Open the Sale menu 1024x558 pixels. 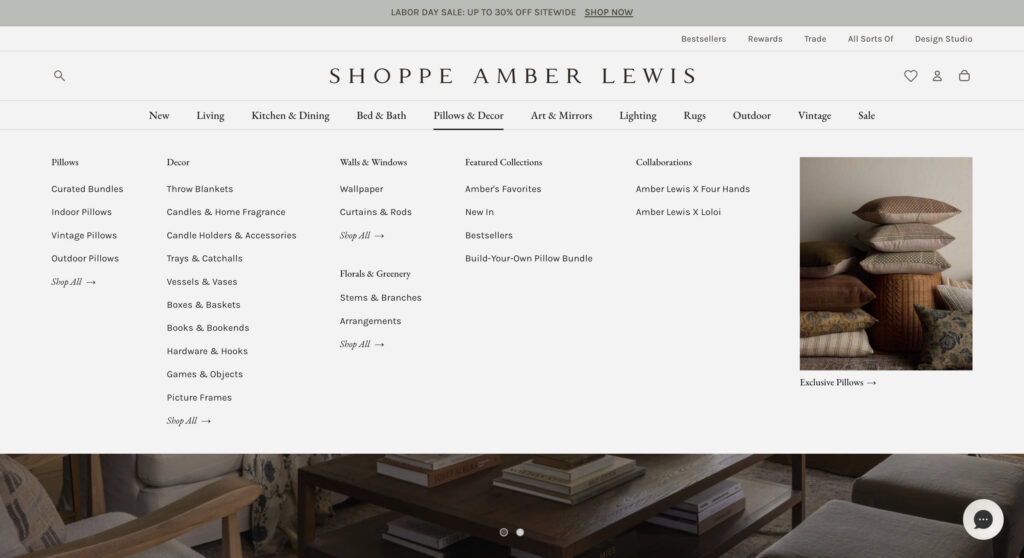(x=866, y=116)
